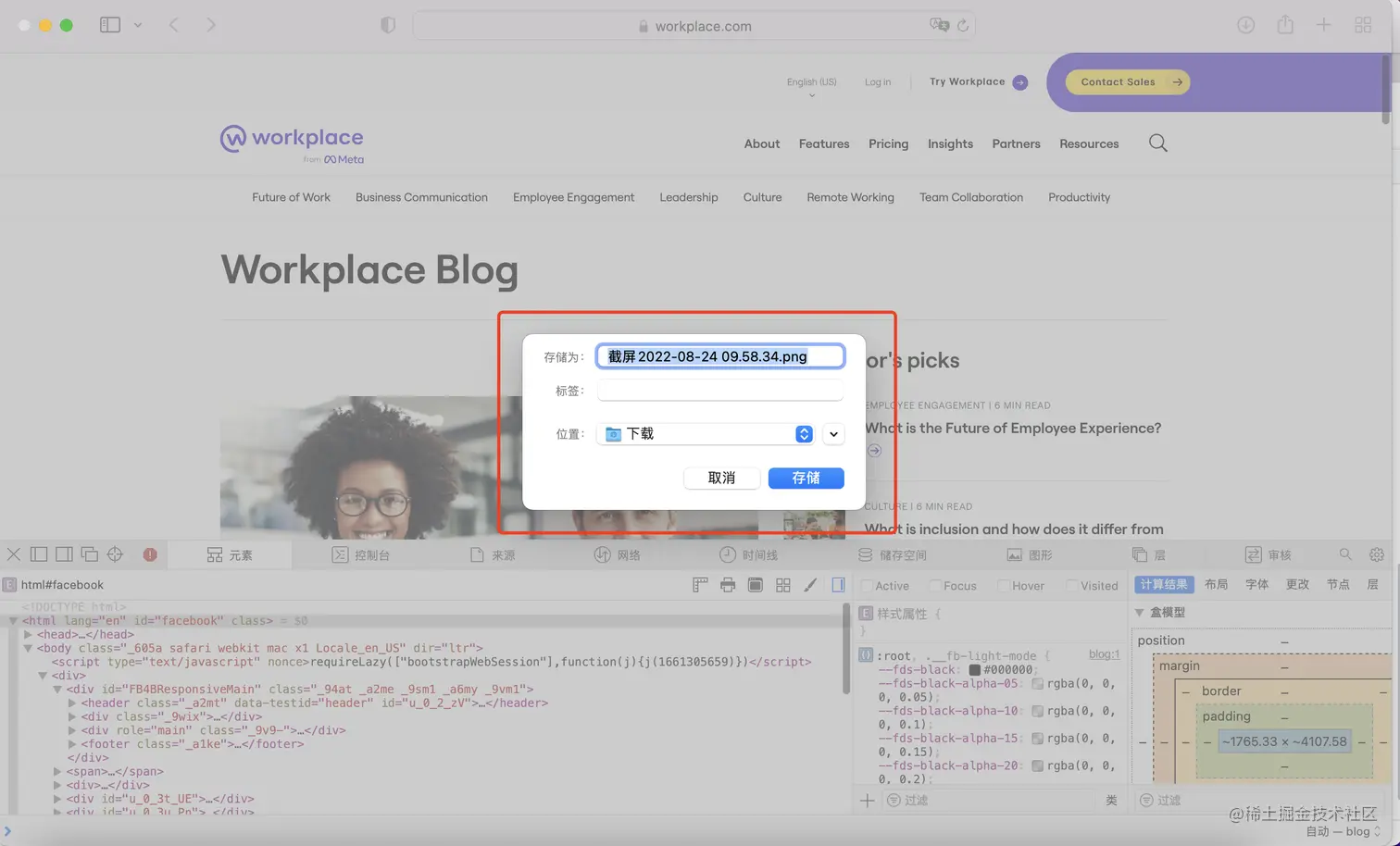Toggle the forced appearance icon
The image size is (1400, 846).
(756, 585)
